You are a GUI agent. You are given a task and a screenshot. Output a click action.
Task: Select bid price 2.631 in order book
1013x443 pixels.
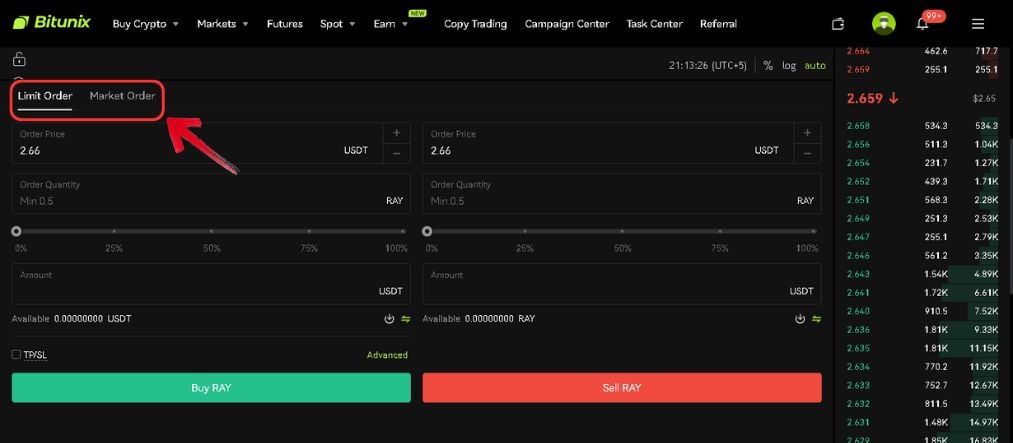(858, 422)
